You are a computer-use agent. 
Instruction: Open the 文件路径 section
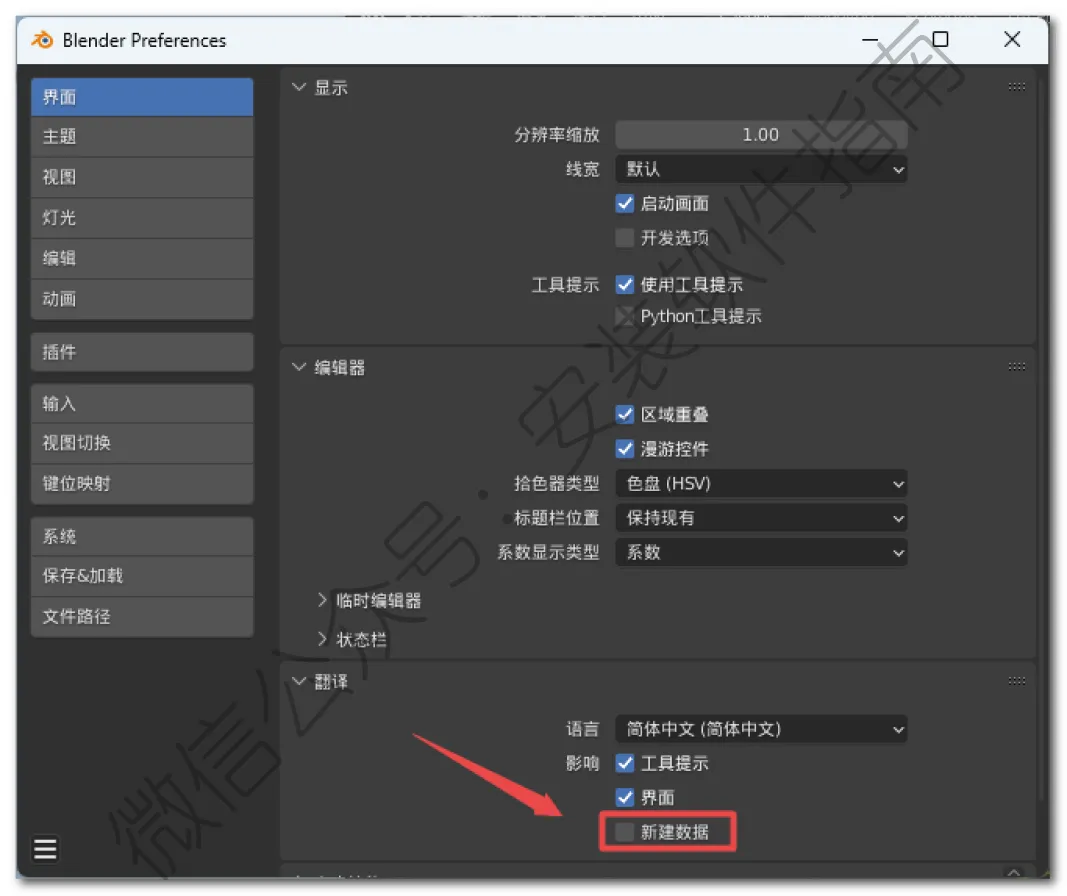coord(142,616)
